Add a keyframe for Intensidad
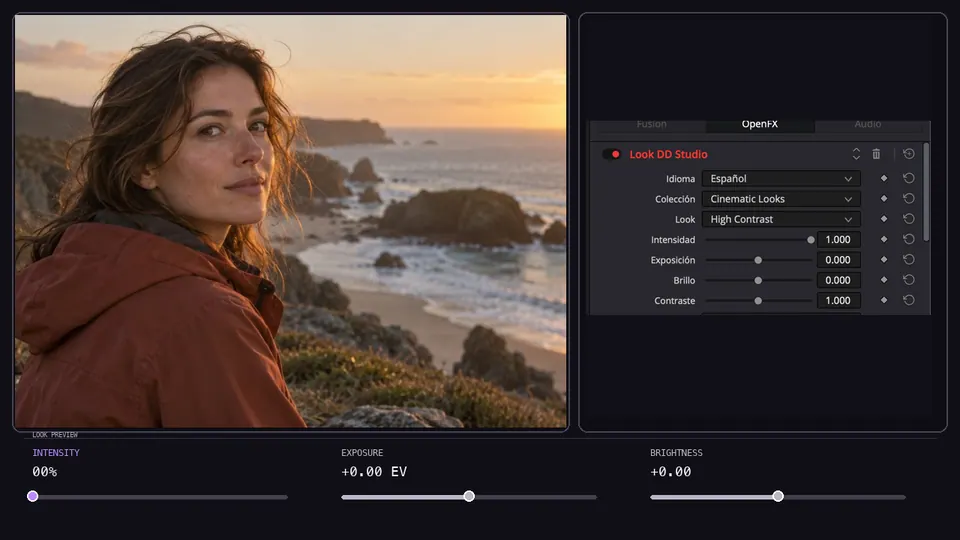Image resolution: width=960 pixels, height=540 pixels. (x=883, y=239)
